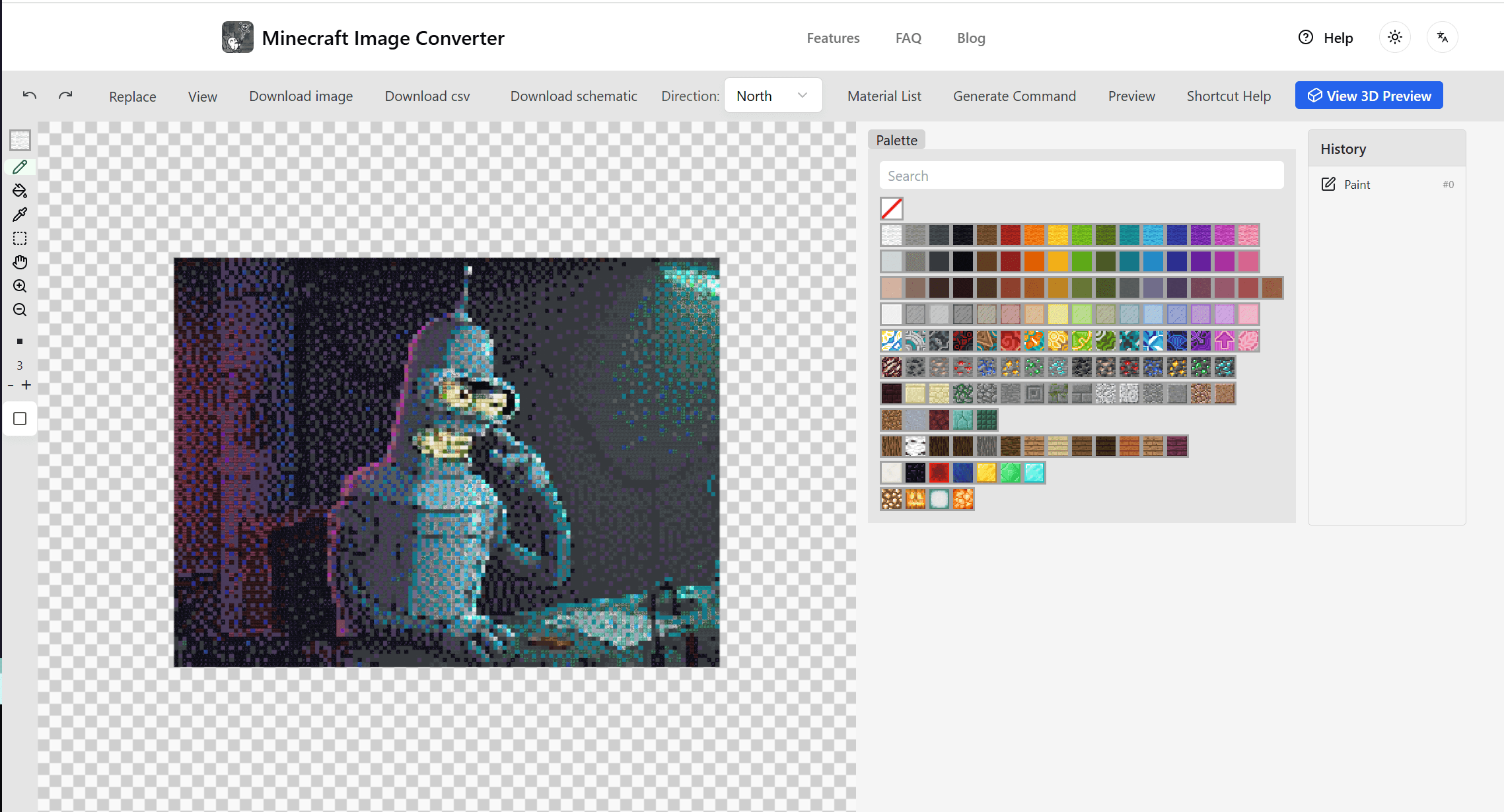The image size is (1504, 812).
Task: Zoom out using the magnifier minus icon
Action: [x=20, y=310]
